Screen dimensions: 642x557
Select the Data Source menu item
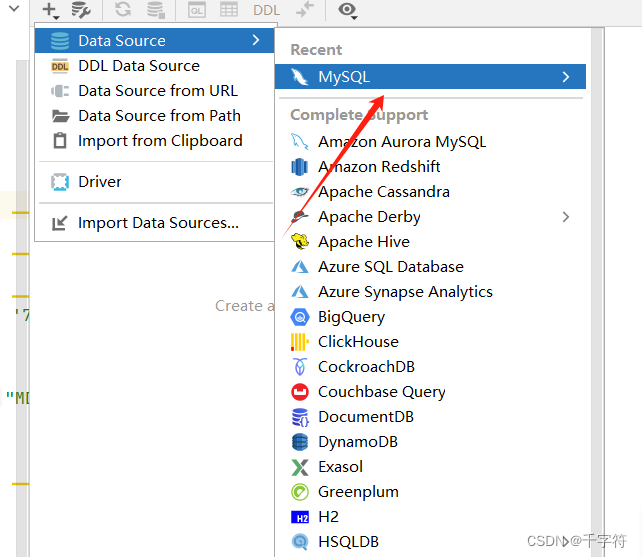pyautogui.click(x=154, y=41)
